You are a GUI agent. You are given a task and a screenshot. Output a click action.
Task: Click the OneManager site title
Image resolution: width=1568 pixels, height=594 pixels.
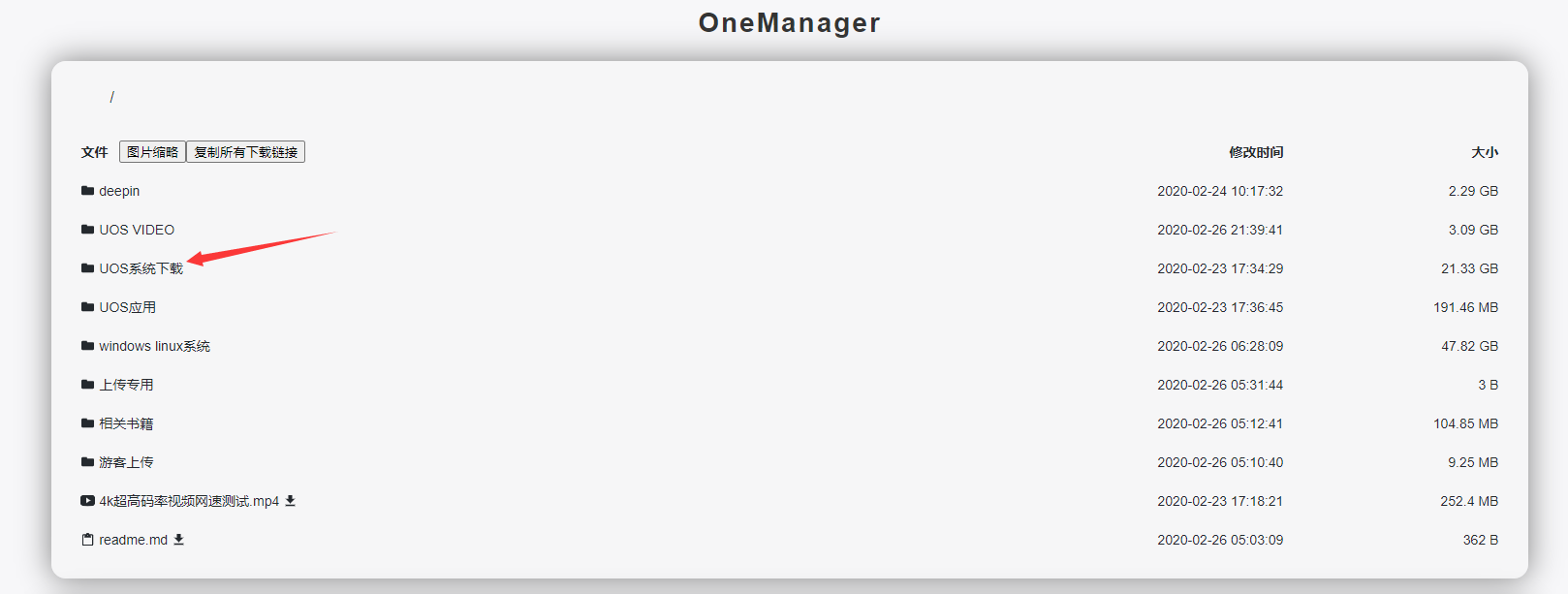click(789, 22)
